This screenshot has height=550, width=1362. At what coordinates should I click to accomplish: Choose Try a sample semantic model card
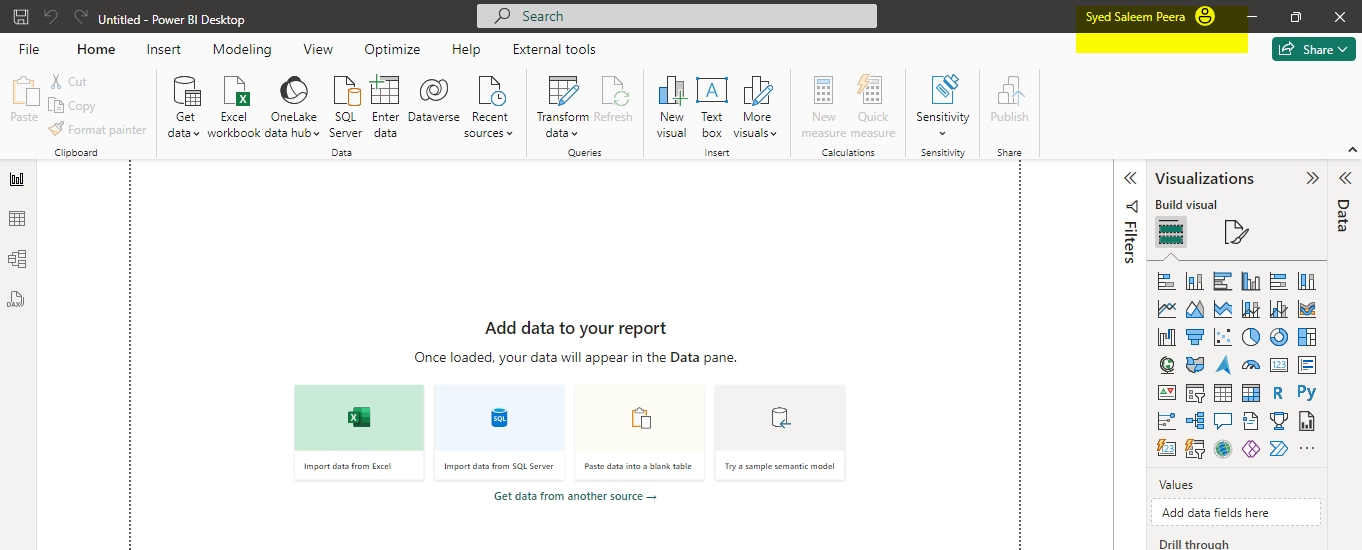[x=780, y=432]
